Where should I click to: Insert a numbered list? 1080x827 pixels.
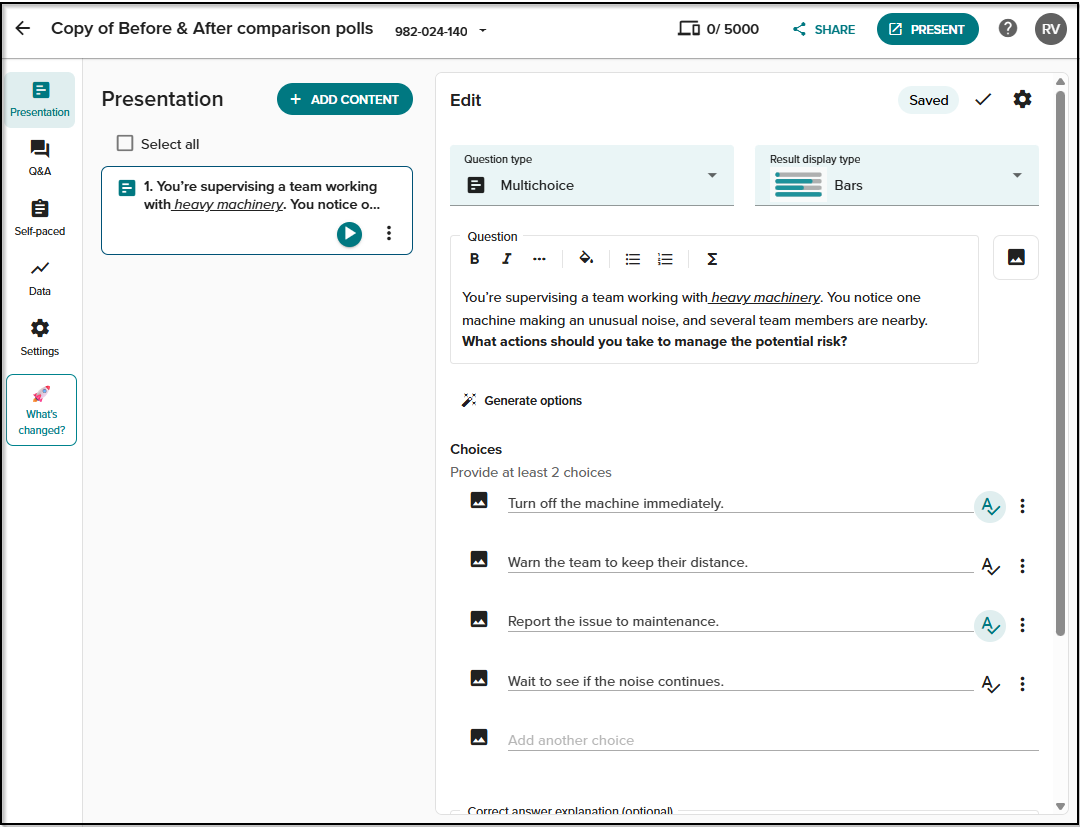tap(665, 259)
